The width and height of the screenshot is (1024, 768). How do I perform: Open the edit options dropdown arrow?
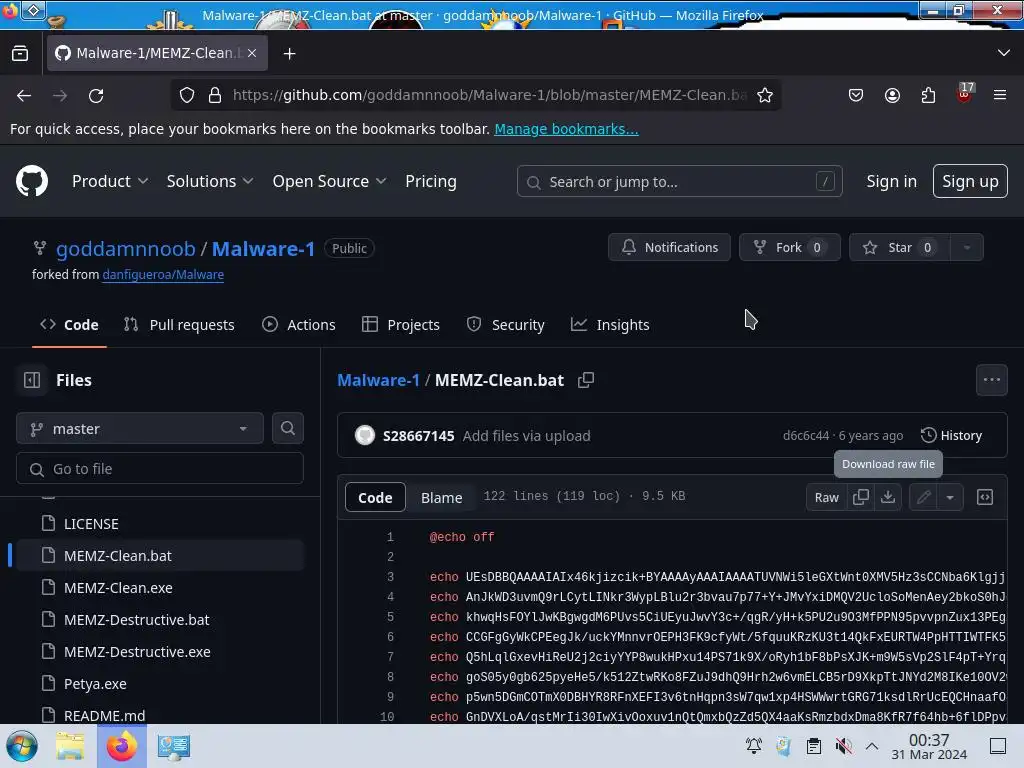(x=950, y=498)
